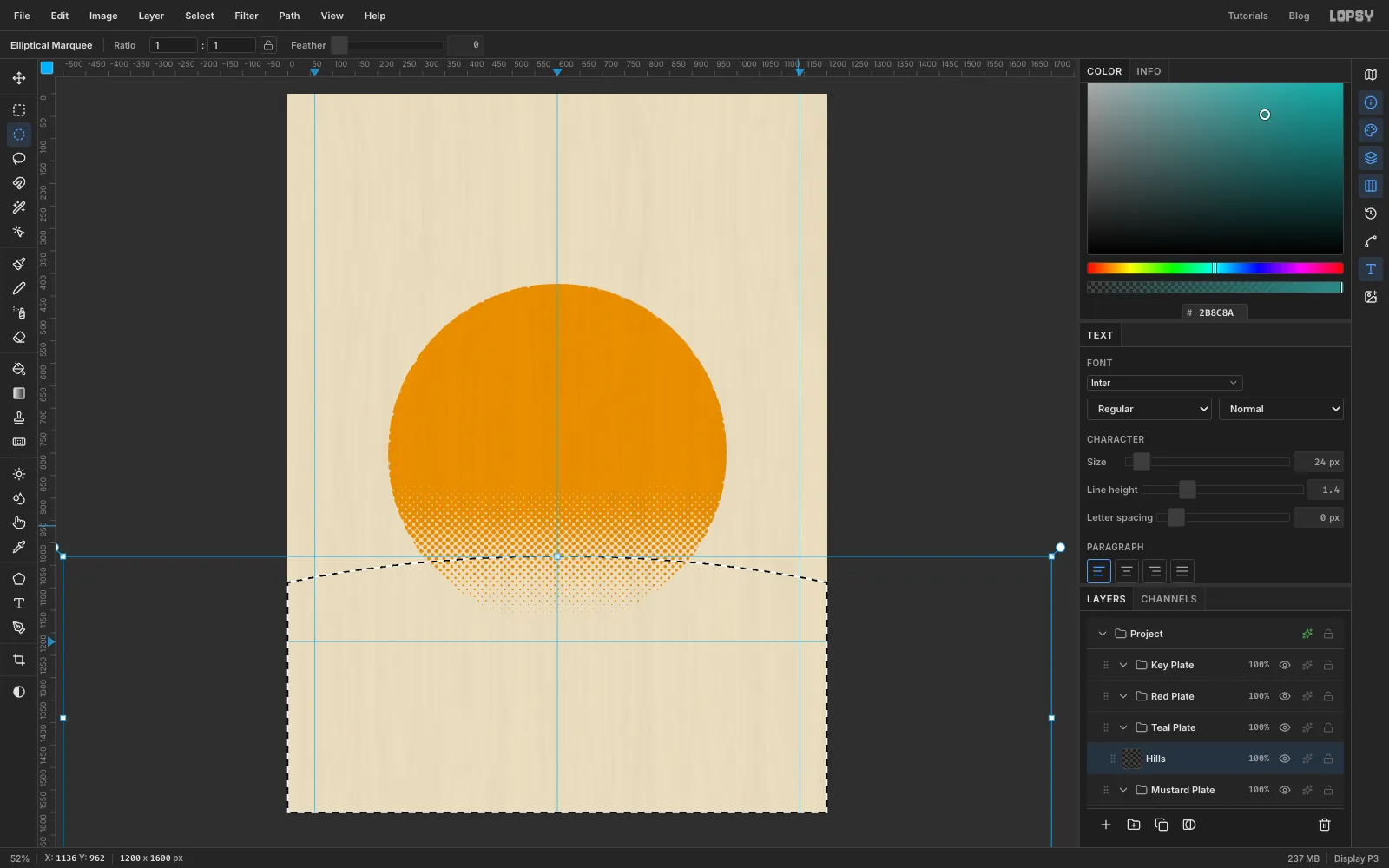Delete layer with the trash icon
This screenshot has width=1389, height=868.
click(1325, 825)
